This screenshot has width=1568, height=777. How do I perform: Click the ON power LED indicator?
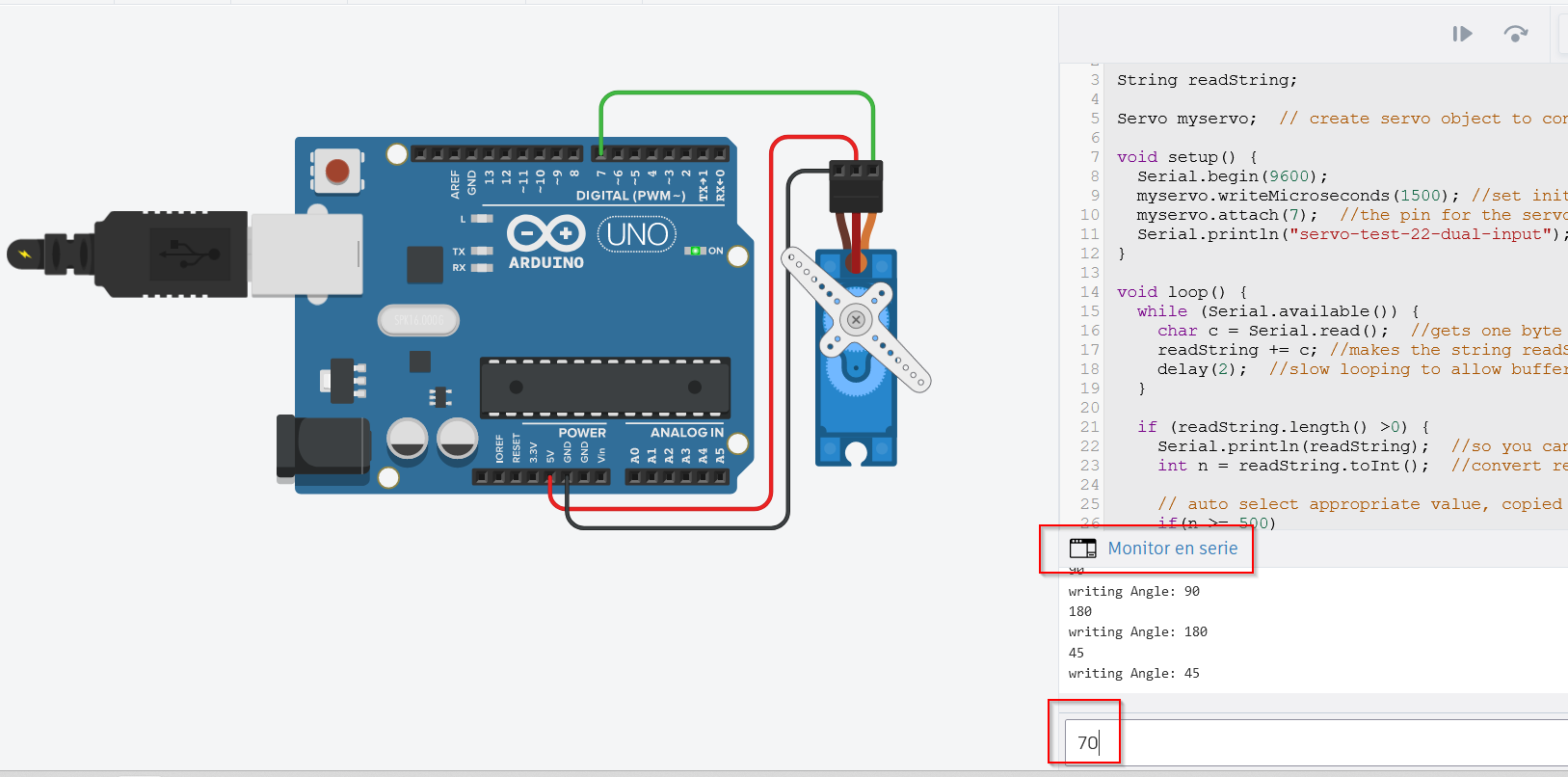tap(695, 251)
